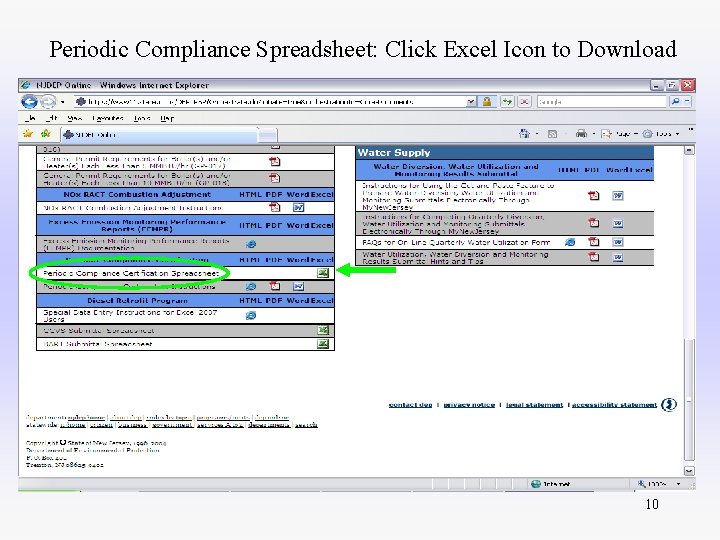Image resolution: width=720 pixels, height=540 pixels.
Task: Open the File menu
Action: pos(30,118)
